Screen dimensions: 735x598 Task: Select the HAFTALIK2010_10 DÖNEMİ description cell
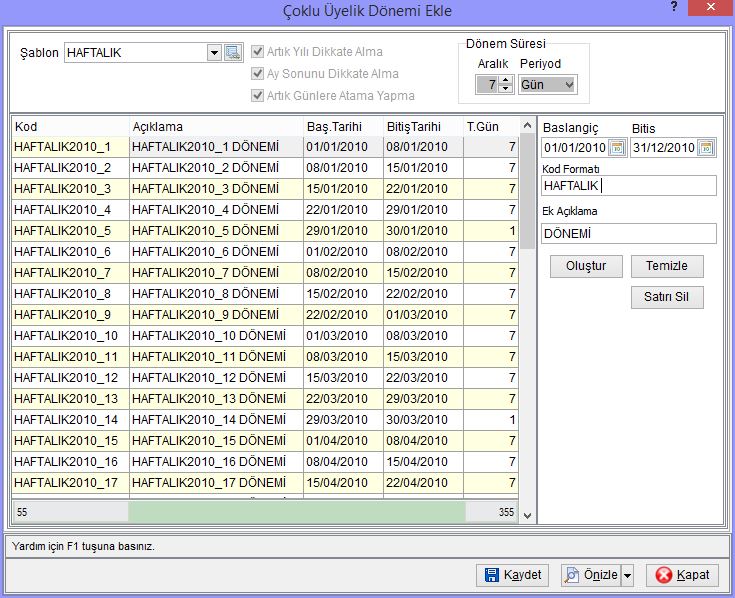coord(217,336)
